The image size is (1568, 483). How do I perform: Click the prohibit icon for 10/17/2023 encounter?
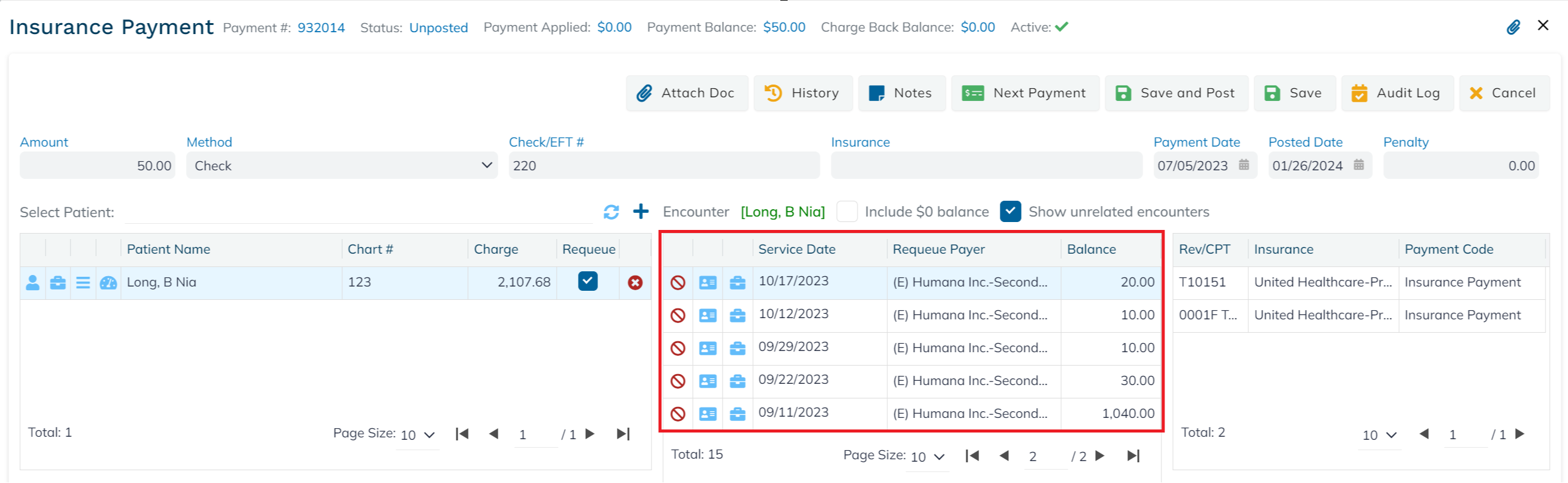coord(678,283)
